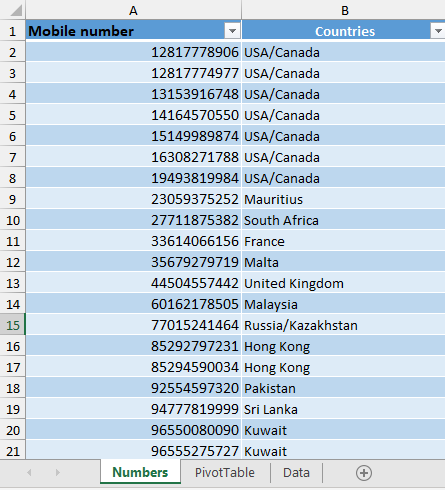
Task: Select USA/Canada cell in row 5
Action: pos(343,115)
